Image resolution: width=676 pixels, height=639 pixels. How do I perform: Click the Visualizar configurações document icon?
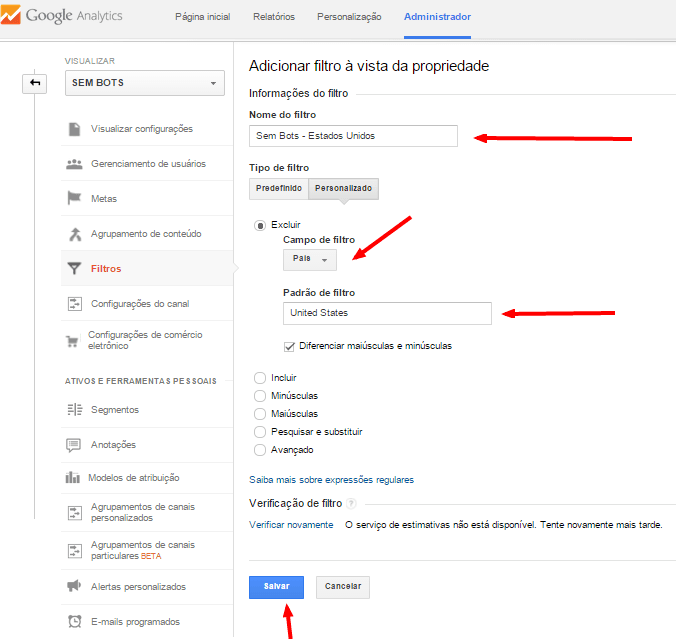pos(74,129)
